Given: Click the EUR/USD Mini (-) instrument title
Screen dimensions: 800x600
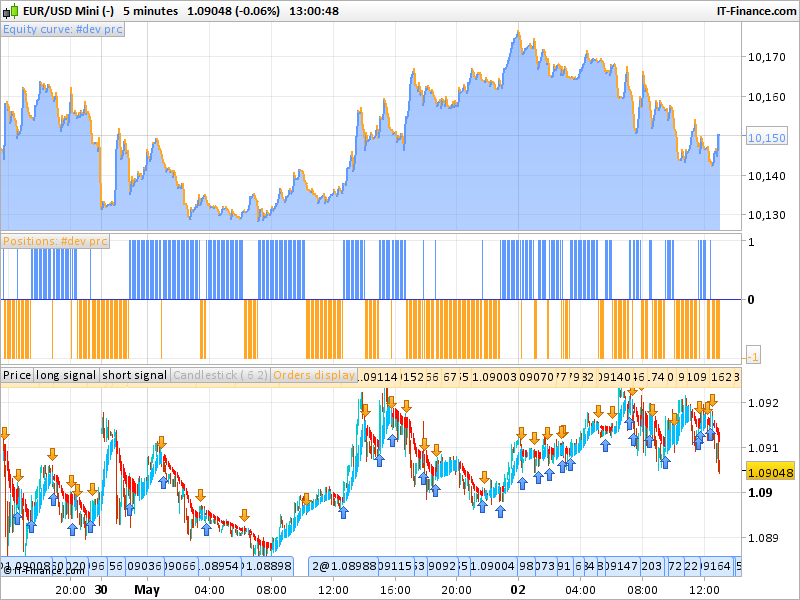Looking at the screenshot, I should point(68,11).
